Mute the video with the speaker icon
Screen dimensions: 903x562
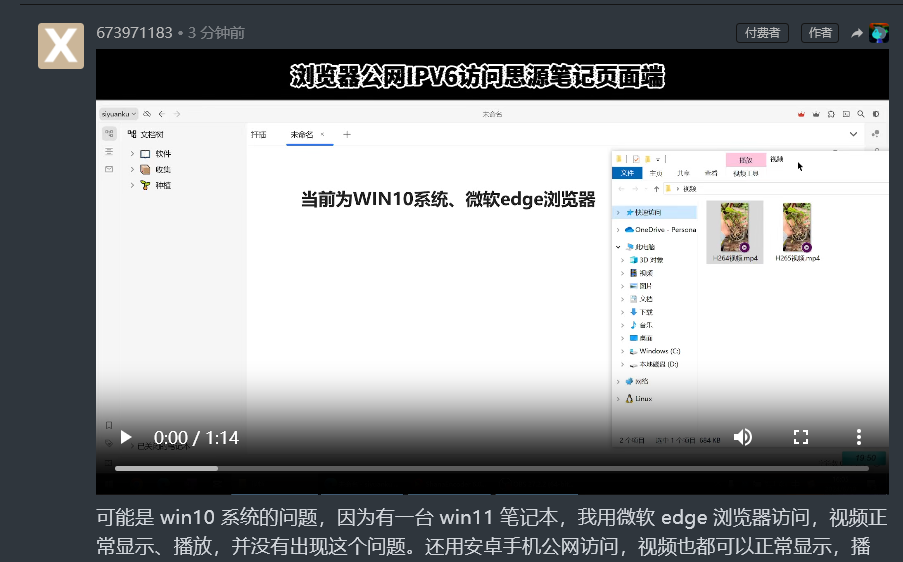click(743, 437)
